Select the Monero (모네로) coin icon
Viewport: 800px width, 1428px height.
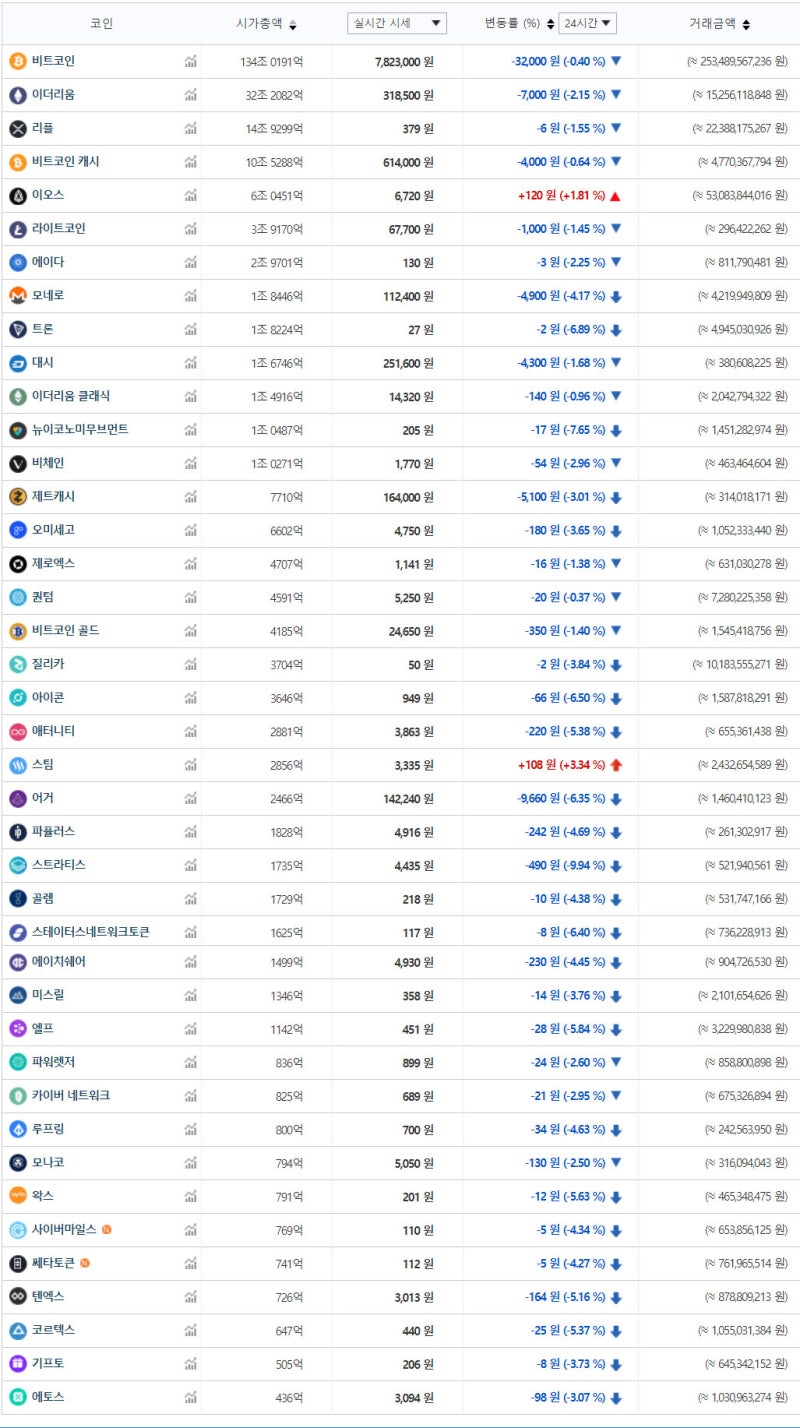pos(17,296)
